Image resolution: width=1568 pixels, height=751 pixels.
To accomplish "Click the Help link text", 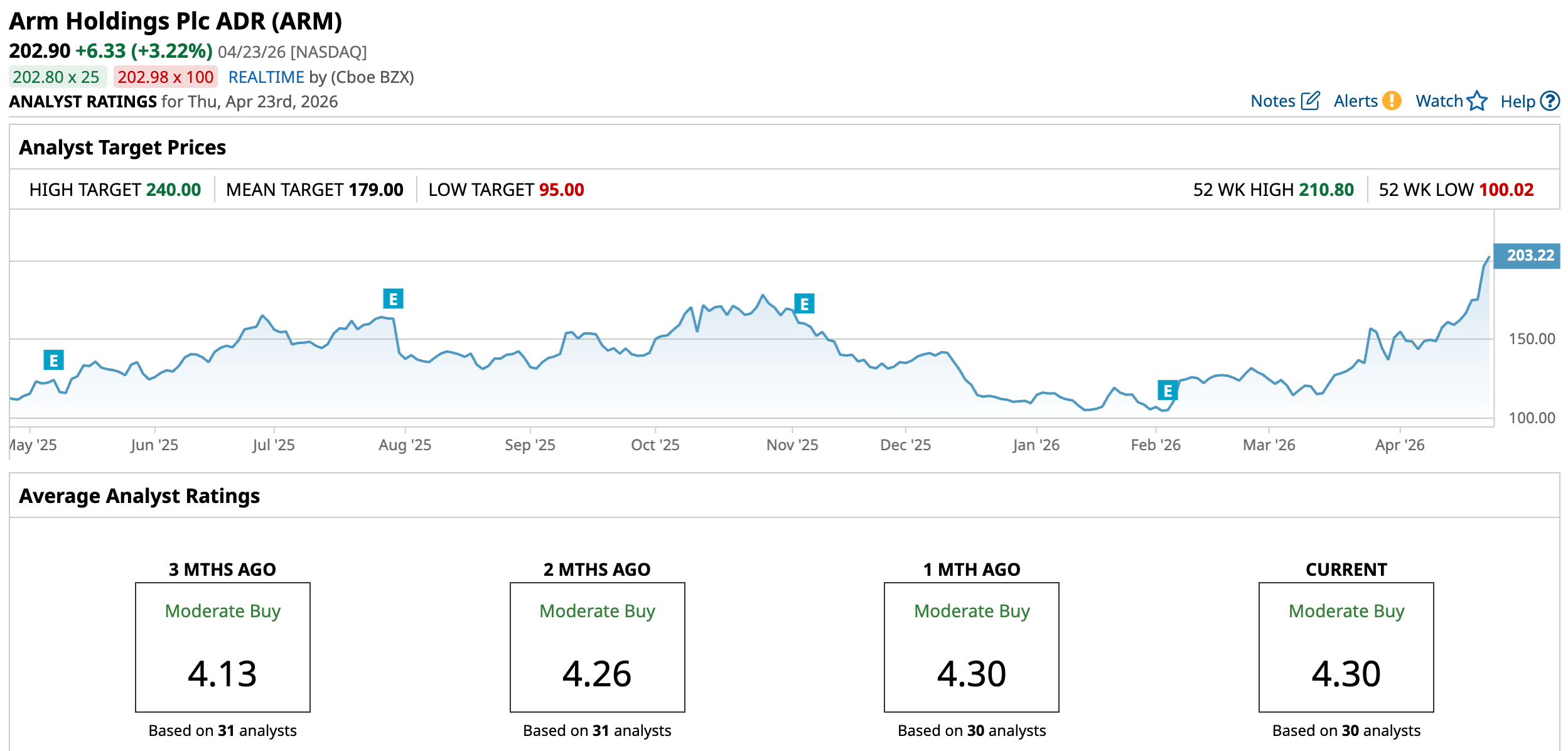I will pos(1517,102).
